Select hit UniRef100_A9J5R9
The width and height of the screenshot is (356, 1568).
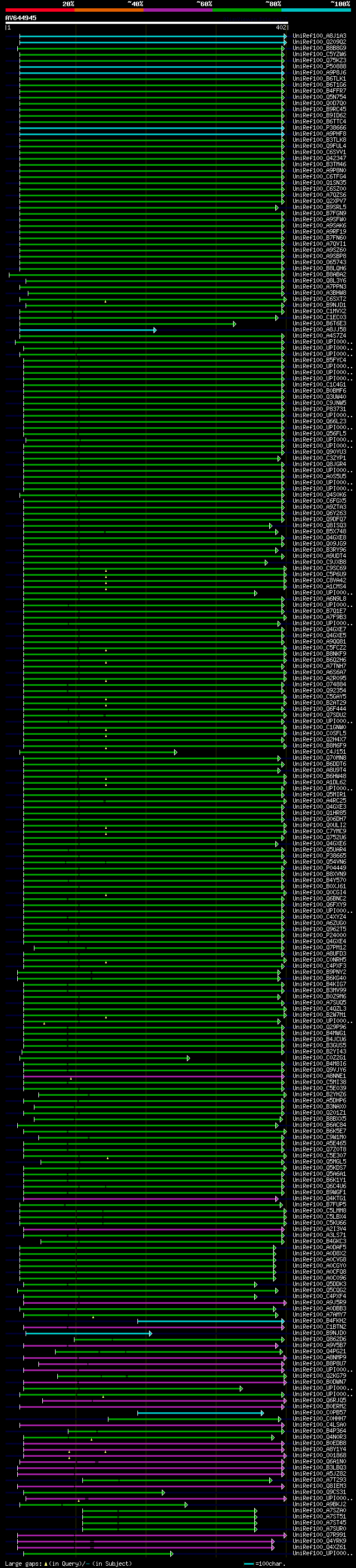tap(319, 1303)
